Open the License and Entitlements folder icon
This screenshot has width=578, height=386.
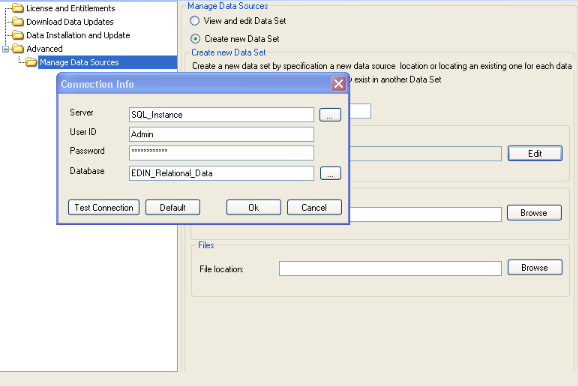[x=18, y=8]
